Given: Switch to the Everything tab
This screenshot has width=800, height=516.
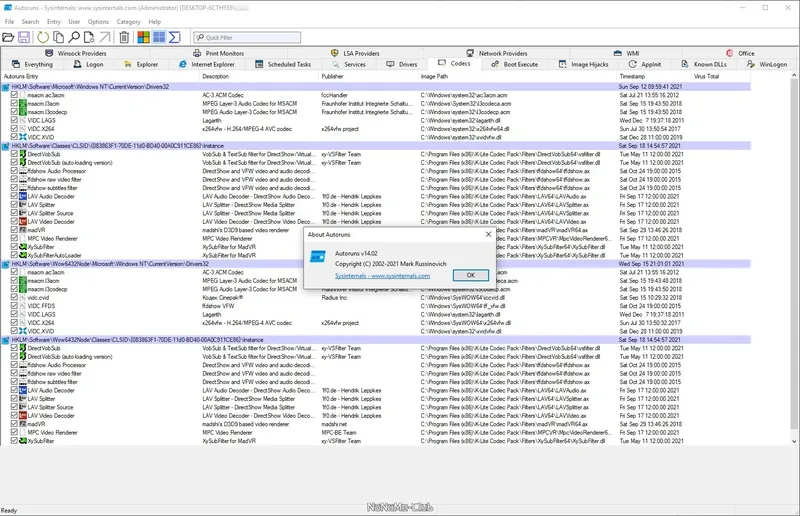Looking at the screenshot, I should point(33,64).
